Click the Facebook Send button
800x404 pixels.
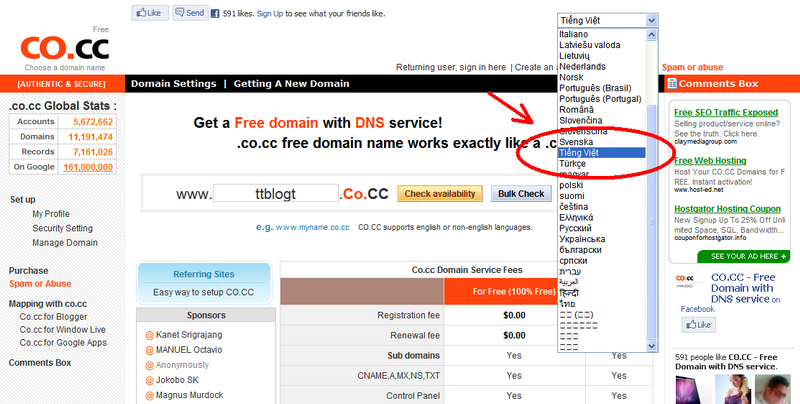pos(190,13)
